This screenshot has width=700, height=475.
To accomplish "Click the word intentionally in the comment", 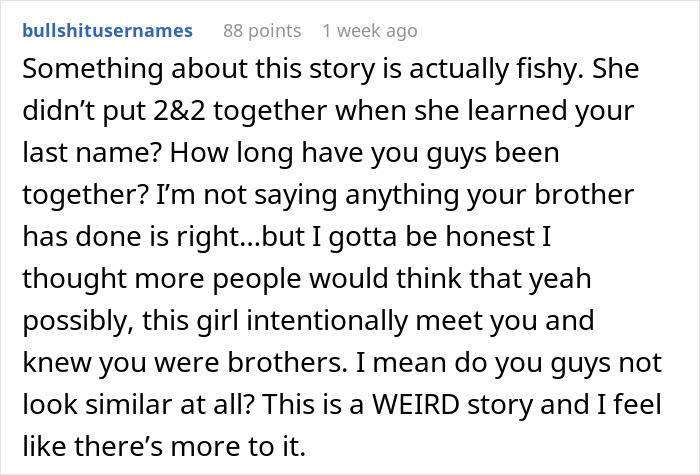I will (327, 321).
